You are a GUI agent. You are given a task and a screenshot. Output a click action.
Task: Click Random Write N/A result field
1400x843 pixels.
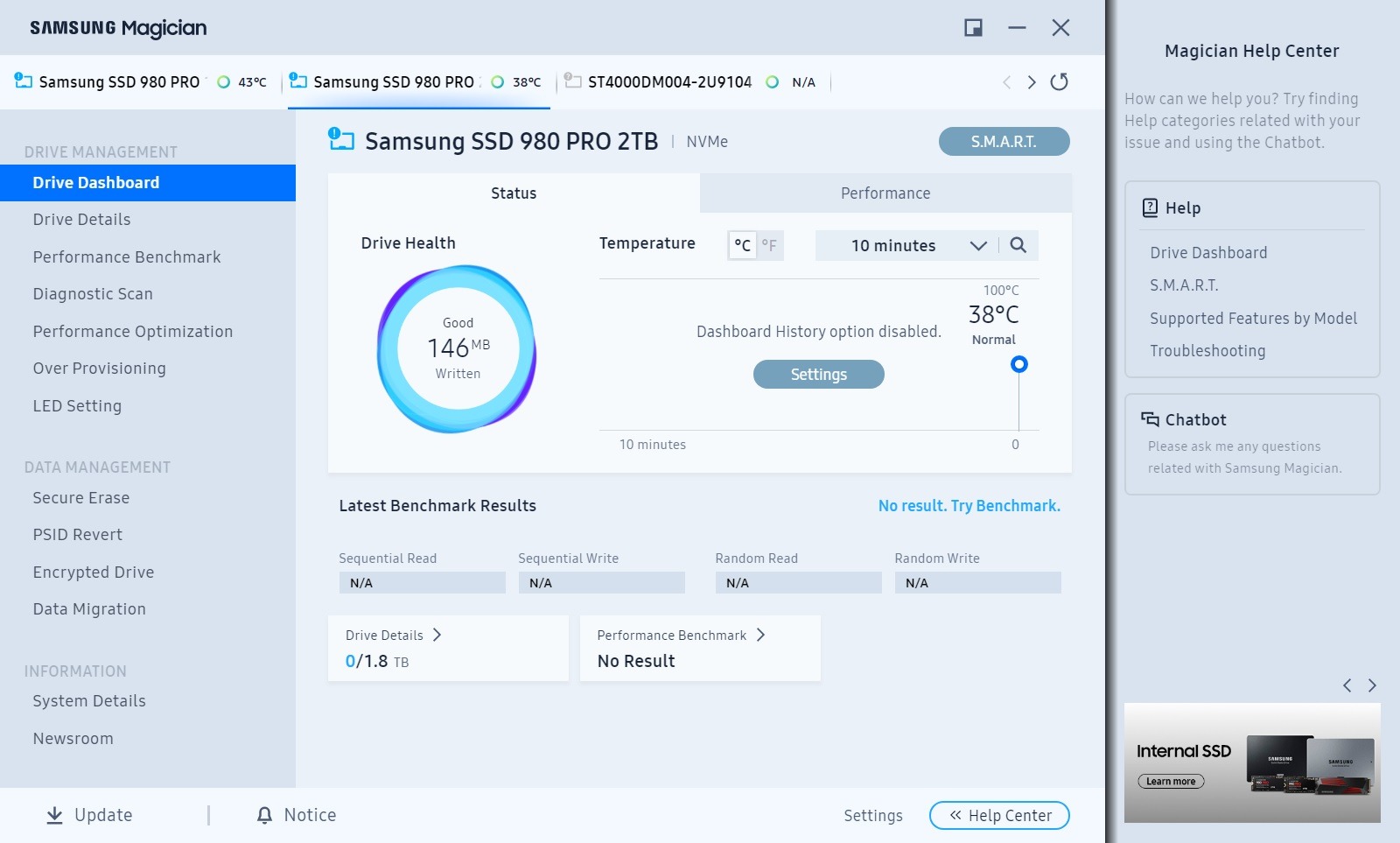coord(977,583)
